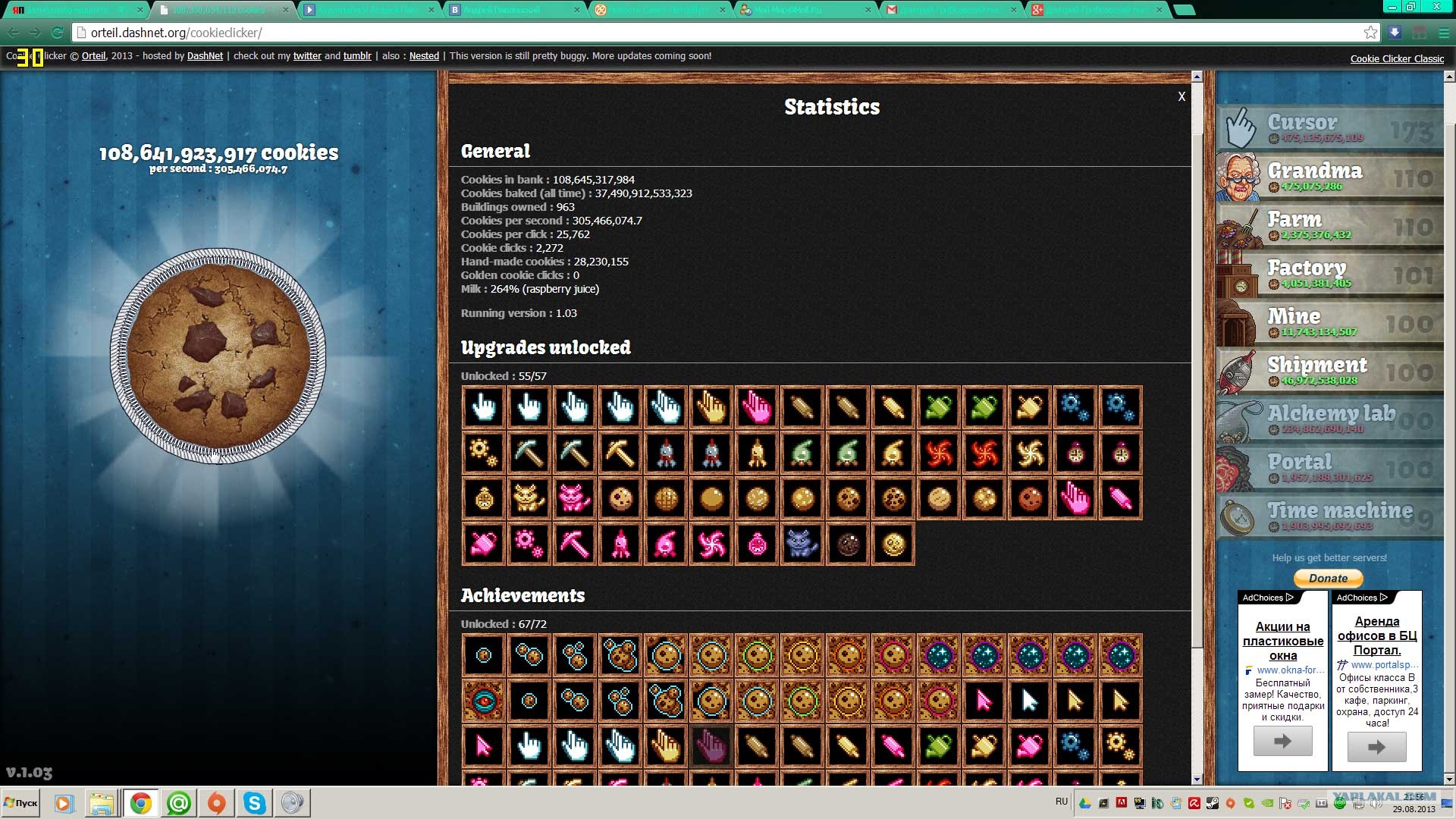Click the pink pocket watch upgrade icon
The width and height of the screenshot is (1456, 819).
[757, 544]
